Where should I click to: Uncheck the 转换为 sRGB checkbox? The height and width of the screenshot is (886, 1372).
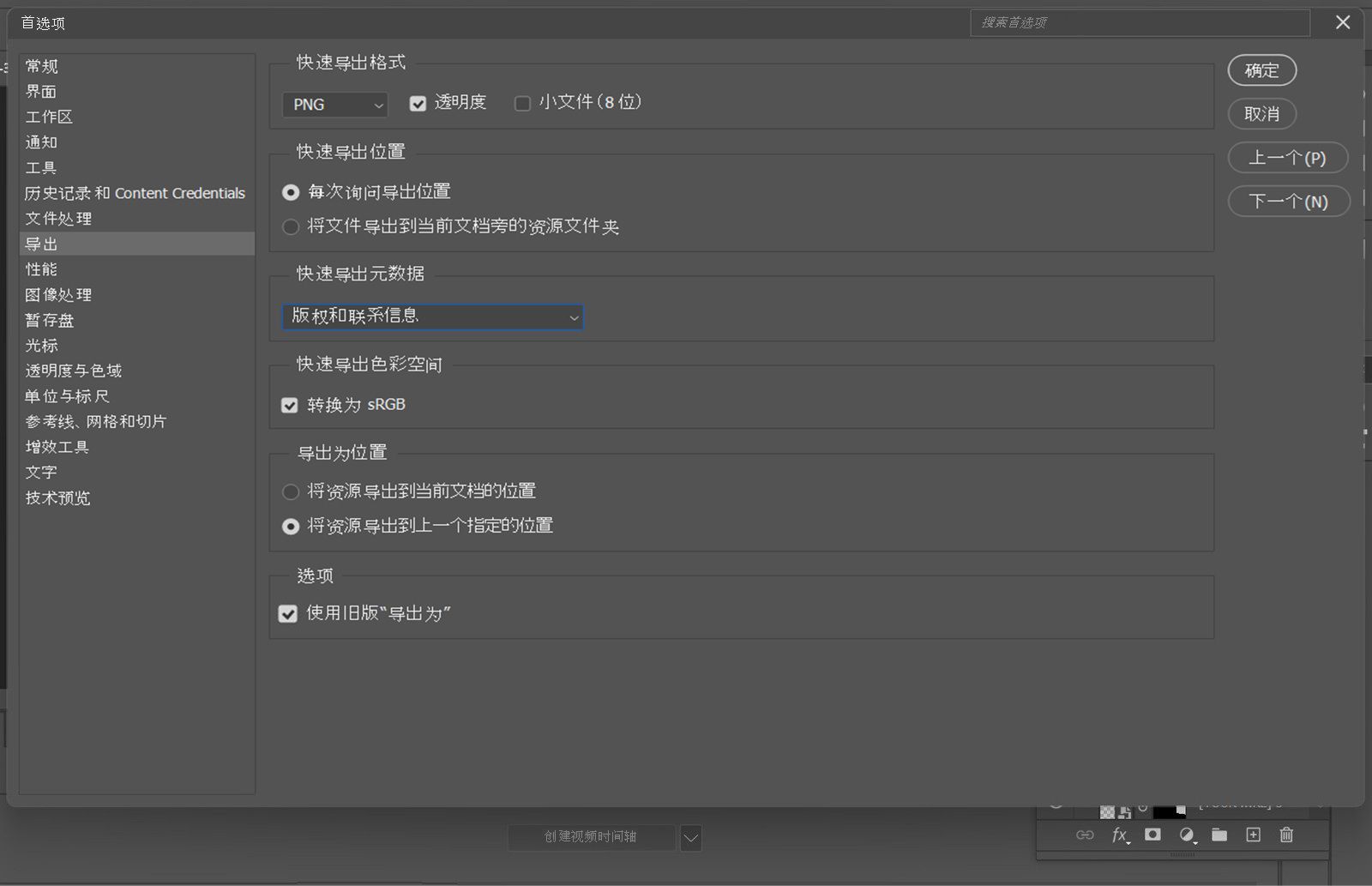click(x=290, y=405)
